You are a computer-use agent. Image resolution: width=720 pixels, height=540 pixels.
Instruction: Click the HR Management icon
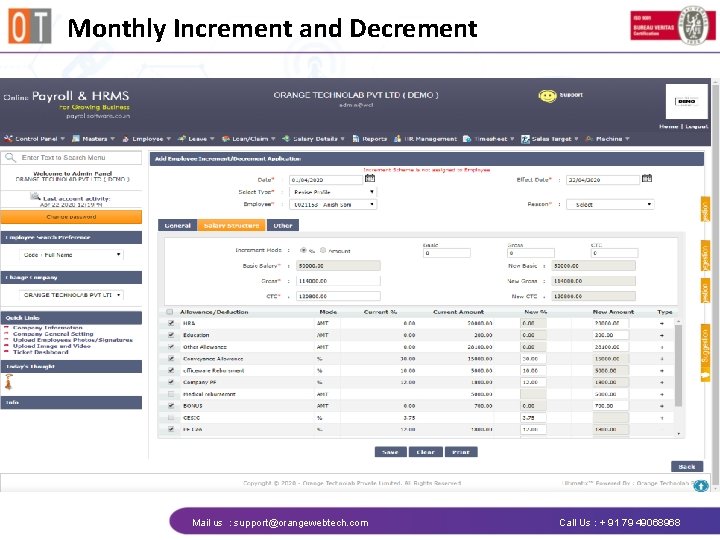[x=398, y=139]
